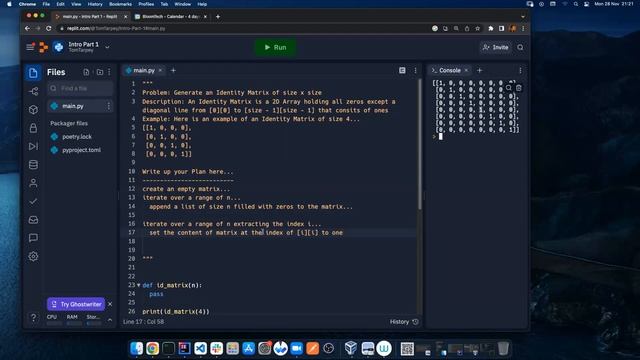640x360 pixels.
Task: Open the Version control sidebar icon
Action: click(33, 91)
